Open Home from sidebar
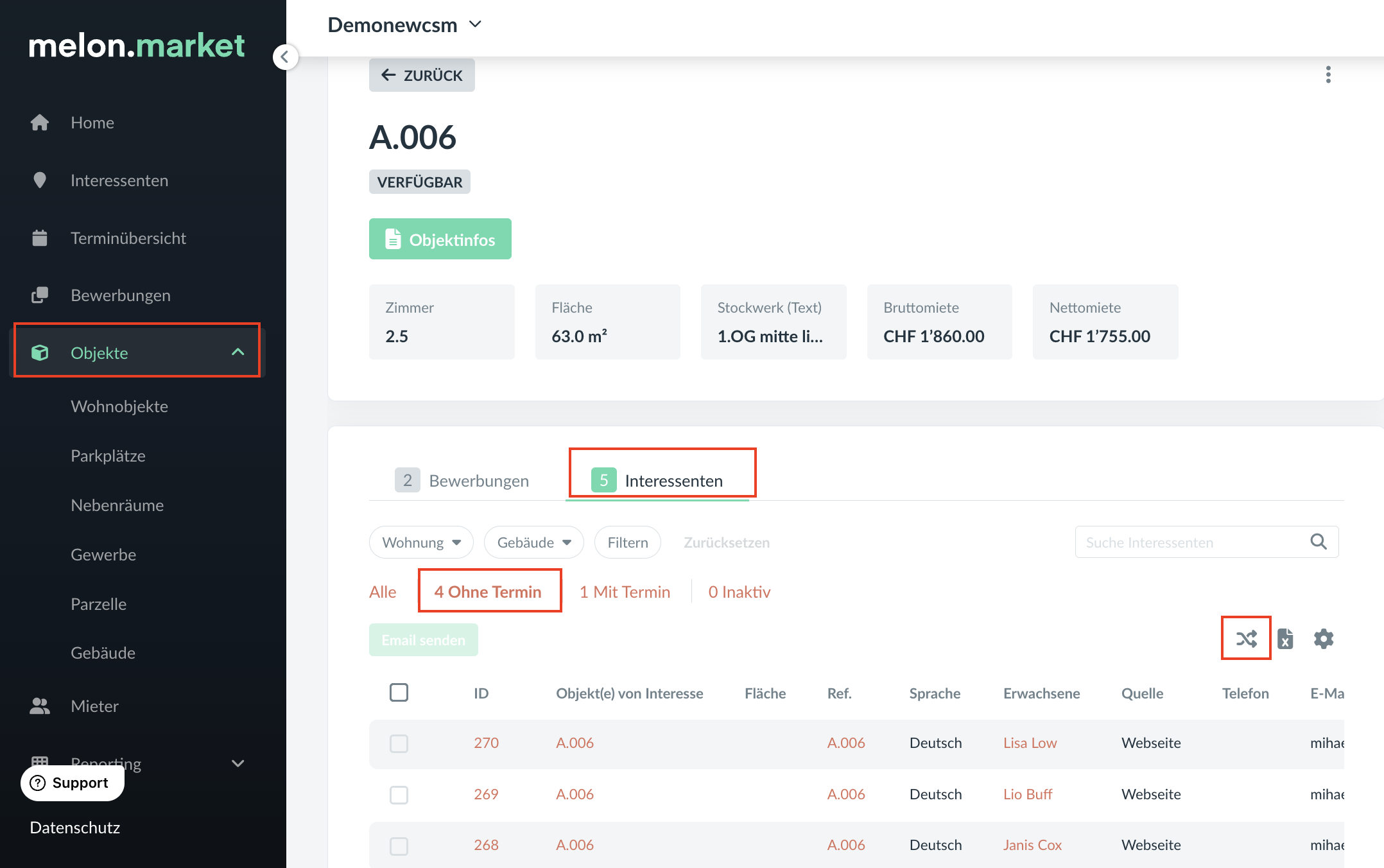 pos(92,123)
